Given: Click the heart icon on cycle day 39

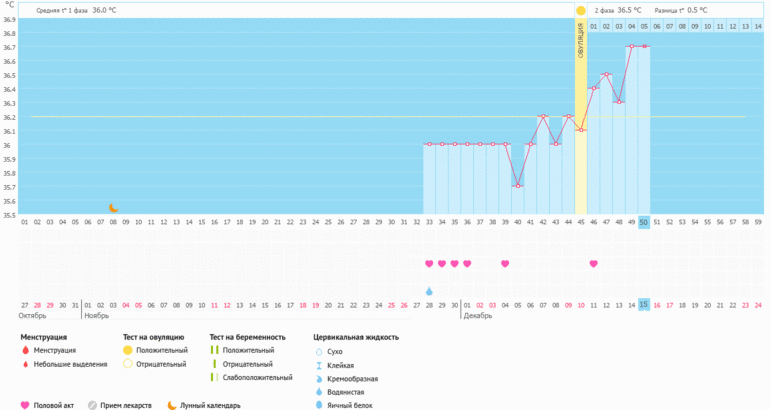Looking at the screenshot, I should pyautogui.click(x=505, y=264).
